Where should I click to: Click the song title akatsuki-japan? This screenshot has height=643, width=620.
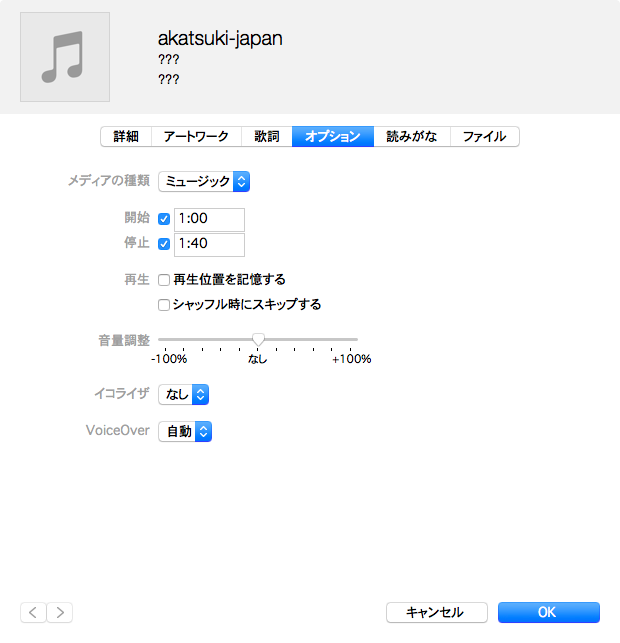(220, 39)
